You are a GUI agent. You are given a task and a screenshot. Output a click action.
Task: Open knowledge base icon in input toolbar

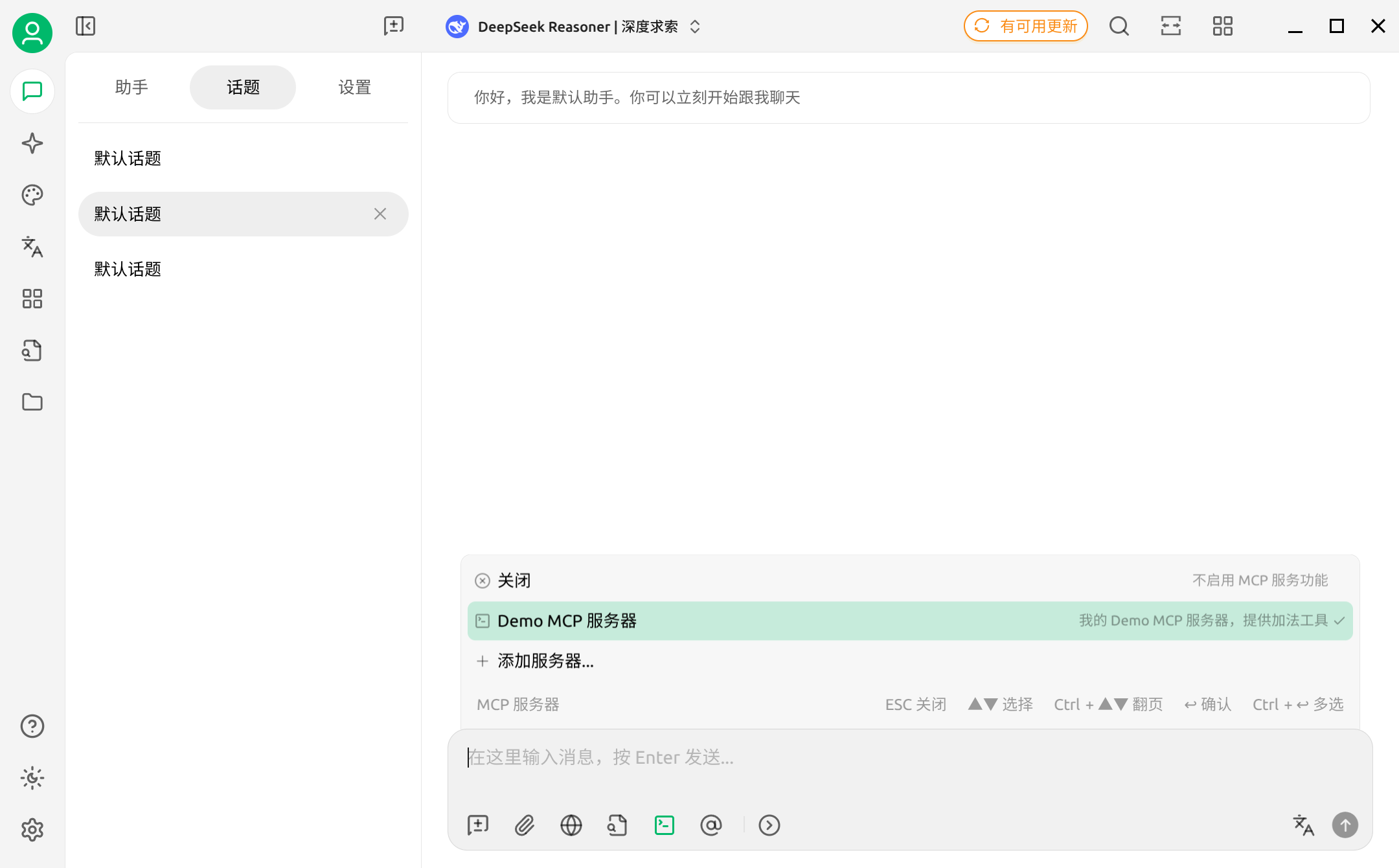[618, 825]
